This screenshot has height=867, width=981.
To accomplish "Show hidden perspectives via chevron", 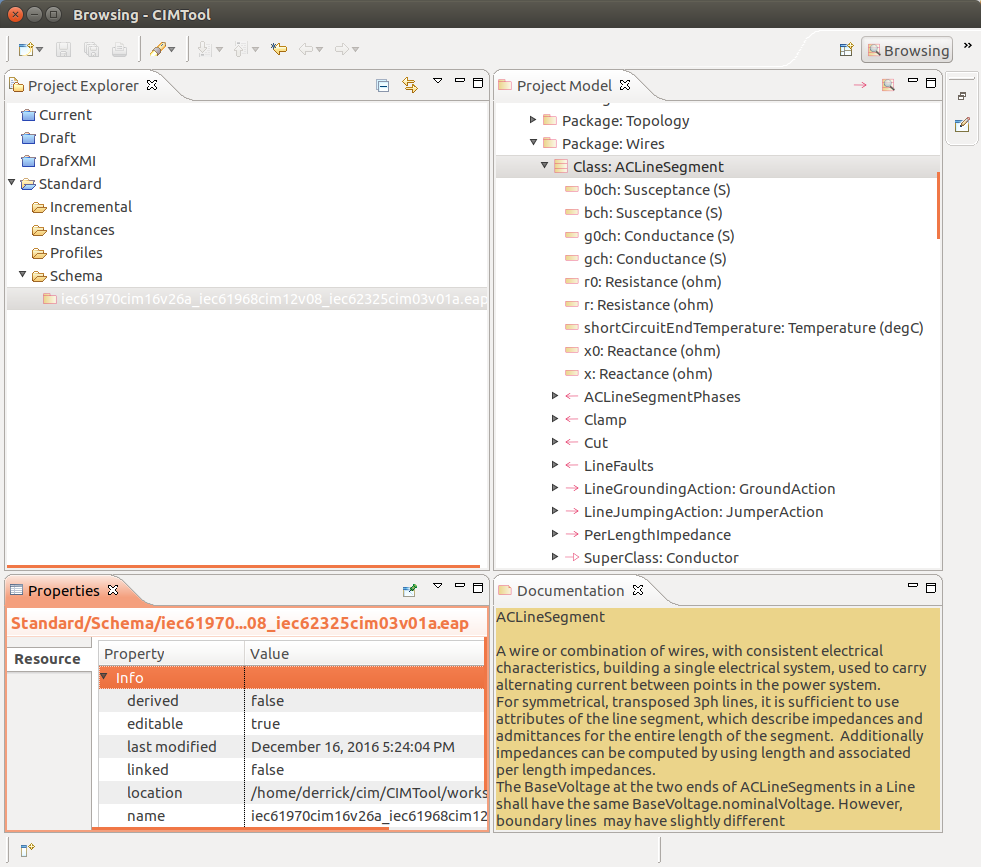I will pos(968,46).
